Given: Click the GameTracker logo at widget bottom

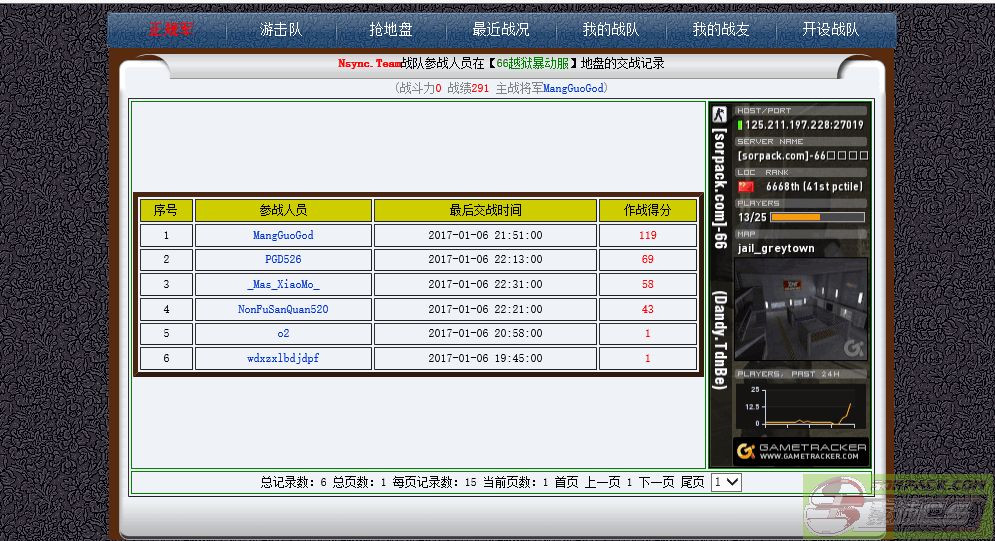Looking at the screenshot, I should [800, 451].
